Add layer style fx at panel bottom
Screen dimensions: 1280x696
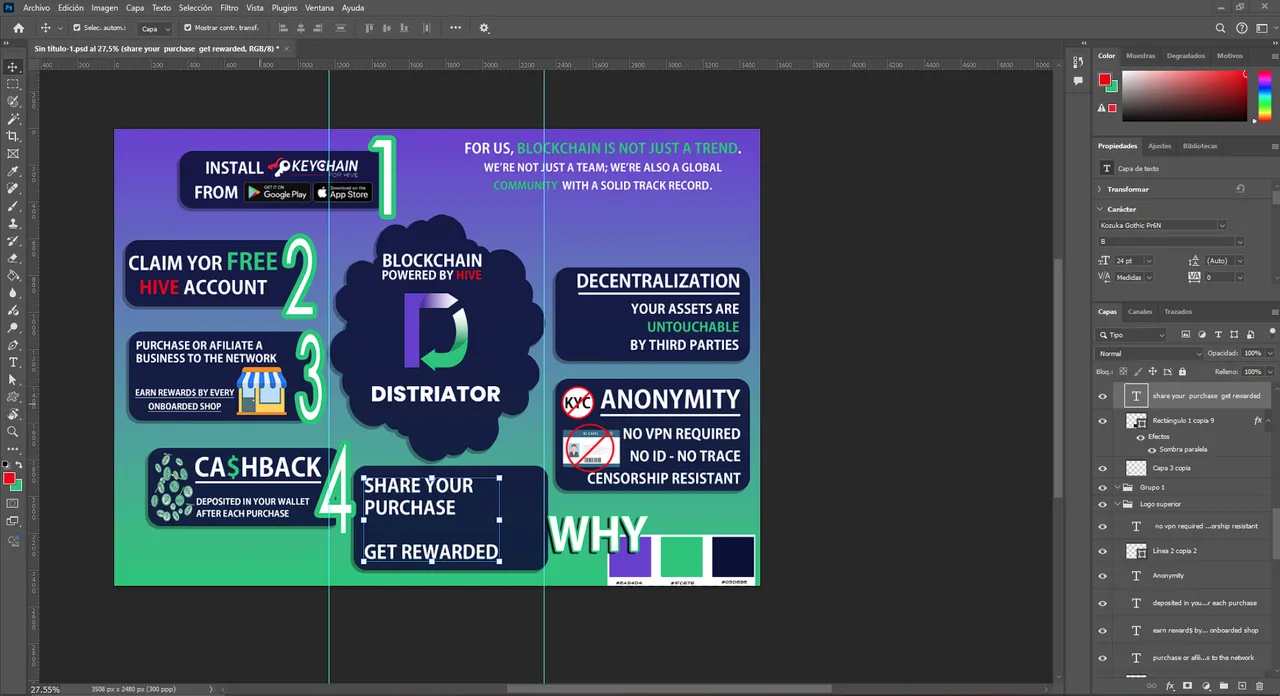point(1169,686)
